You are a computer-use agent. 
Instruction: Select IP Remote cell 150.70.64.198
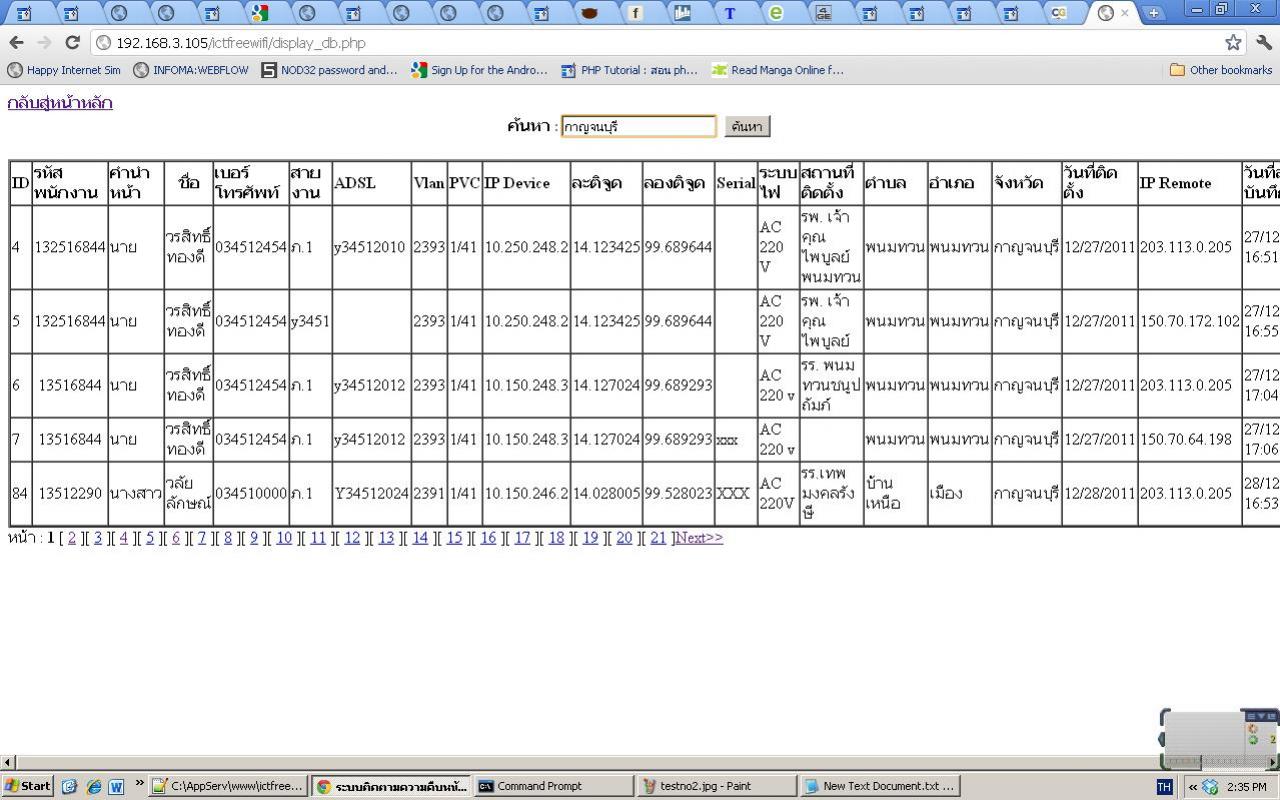coord(1189,439)
